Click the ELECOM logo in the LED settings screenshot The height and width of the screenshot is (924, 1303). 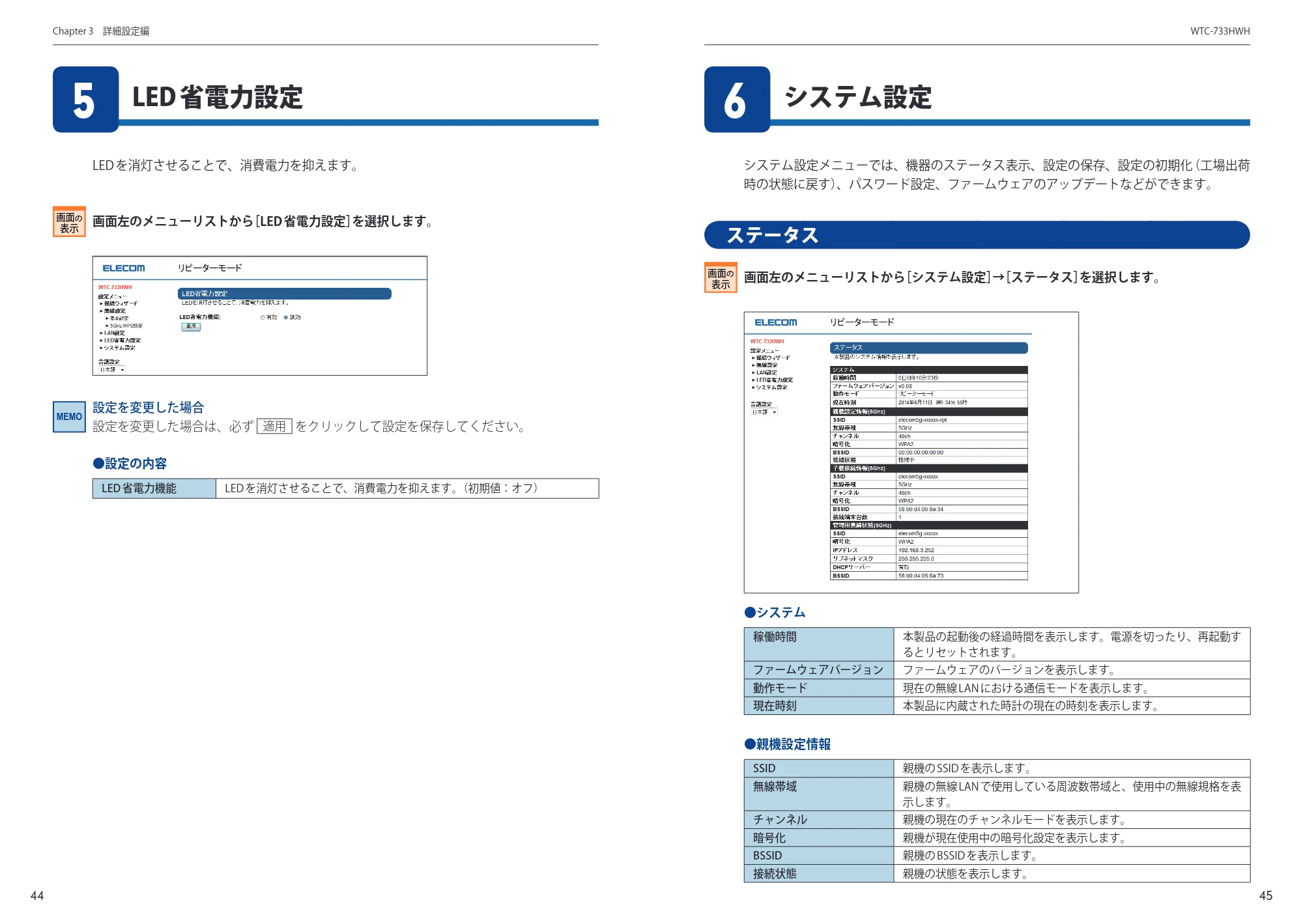124,268
